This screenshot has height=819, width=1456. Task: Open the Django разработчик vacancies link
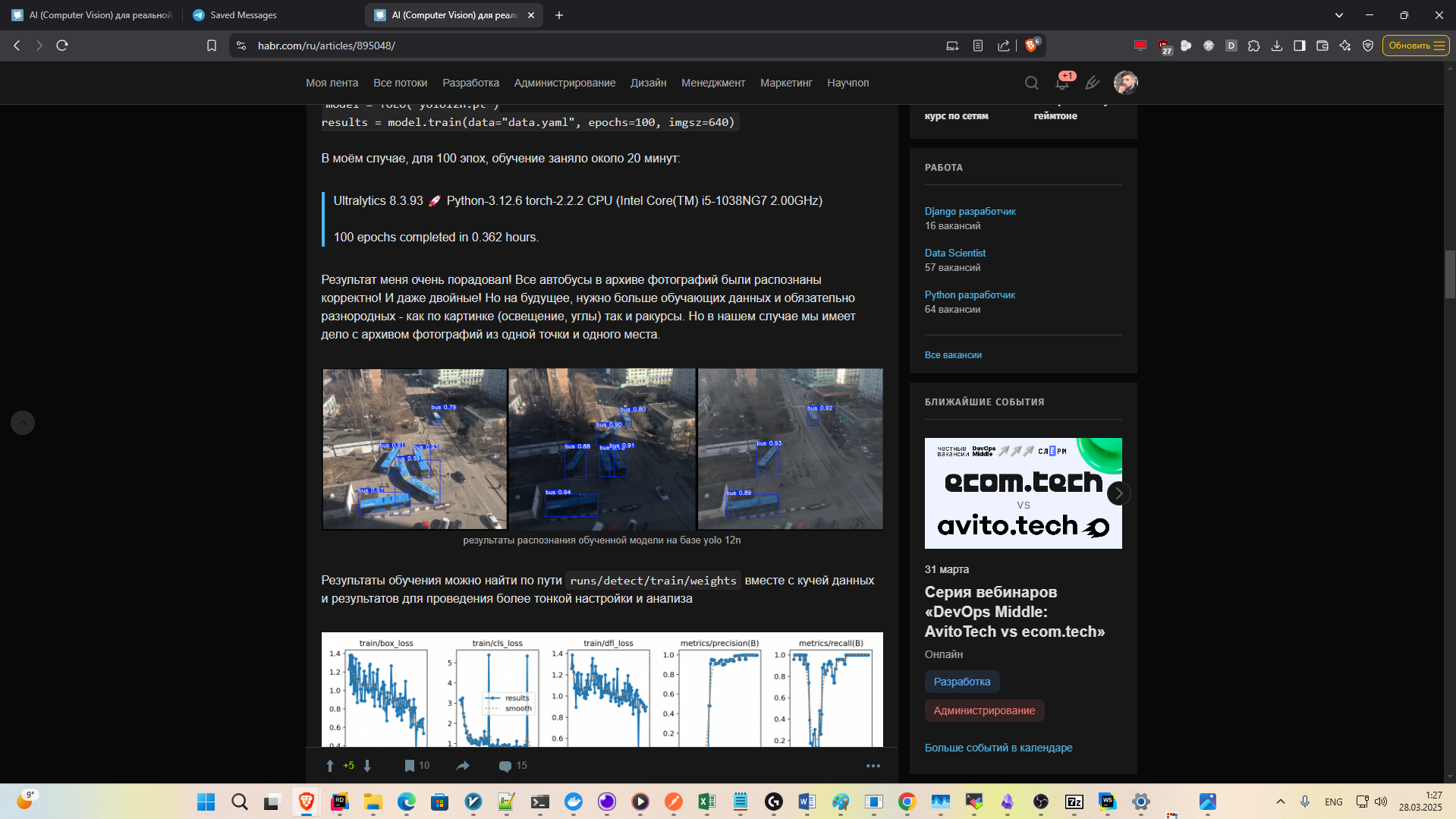tap(970, 211)
